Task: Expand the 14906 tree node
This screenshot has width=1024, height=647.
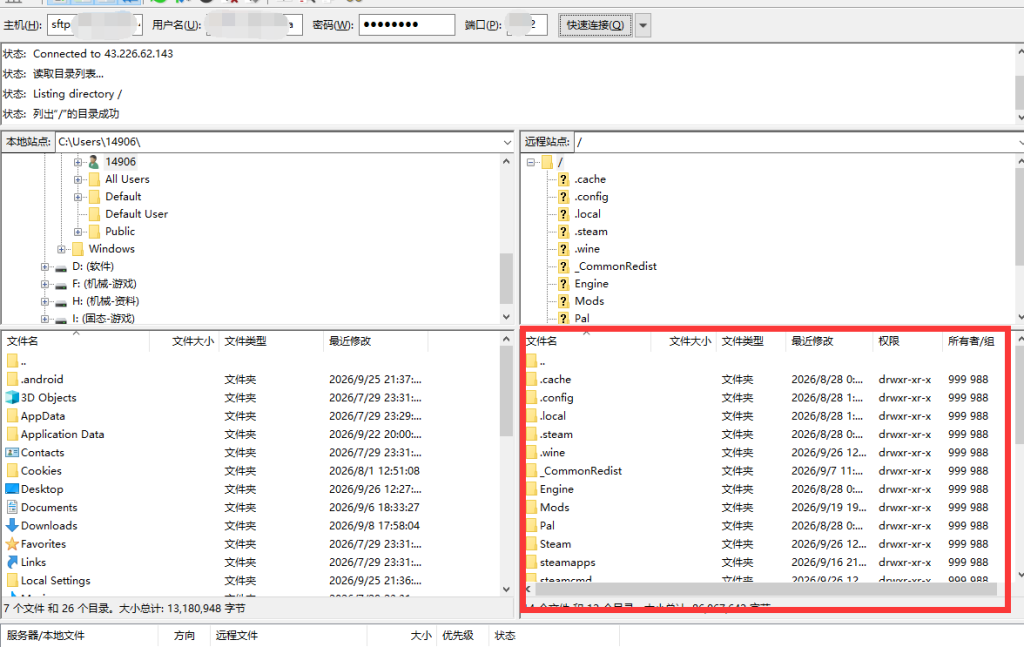Action: click(78, 162)
